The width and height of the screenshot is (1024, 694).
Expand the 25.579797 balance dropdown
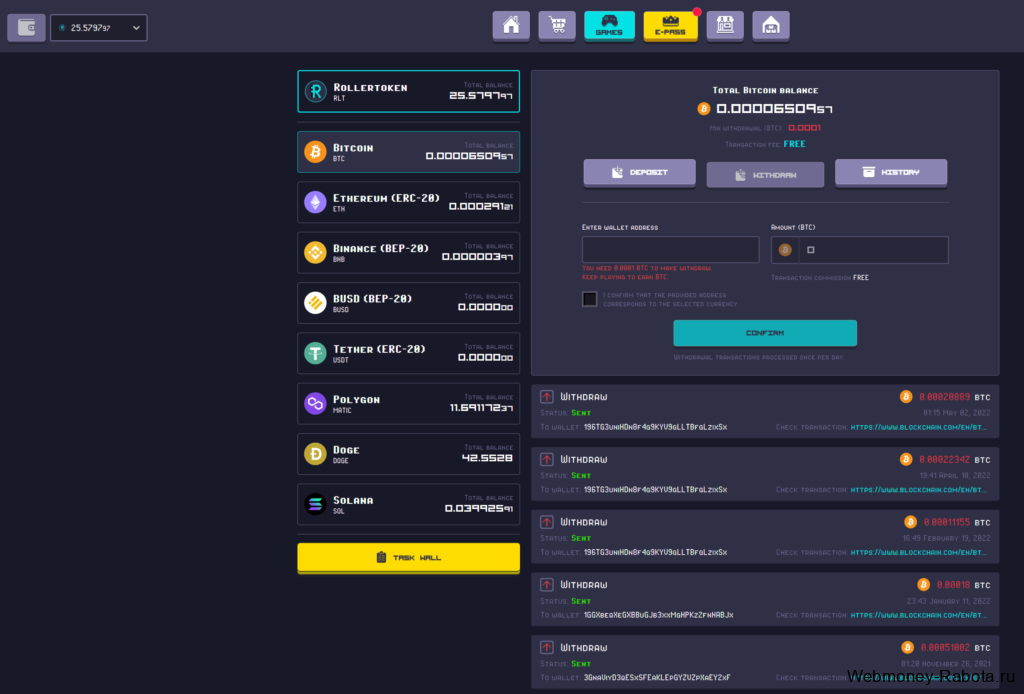coord(99,28)
